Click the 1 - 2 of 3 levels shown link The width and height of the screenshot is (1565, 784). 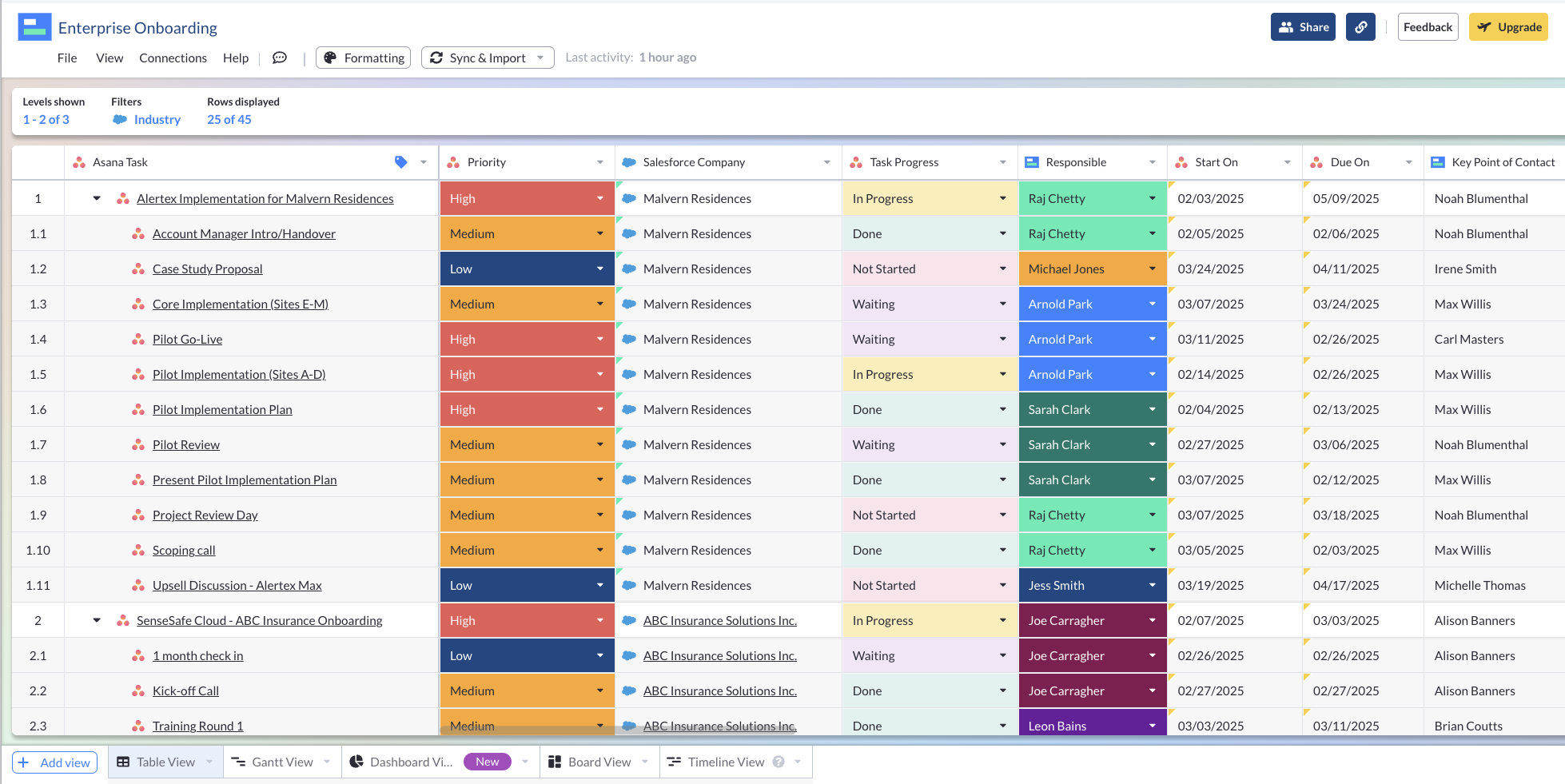pyautogui.click(x=46, y=120)
